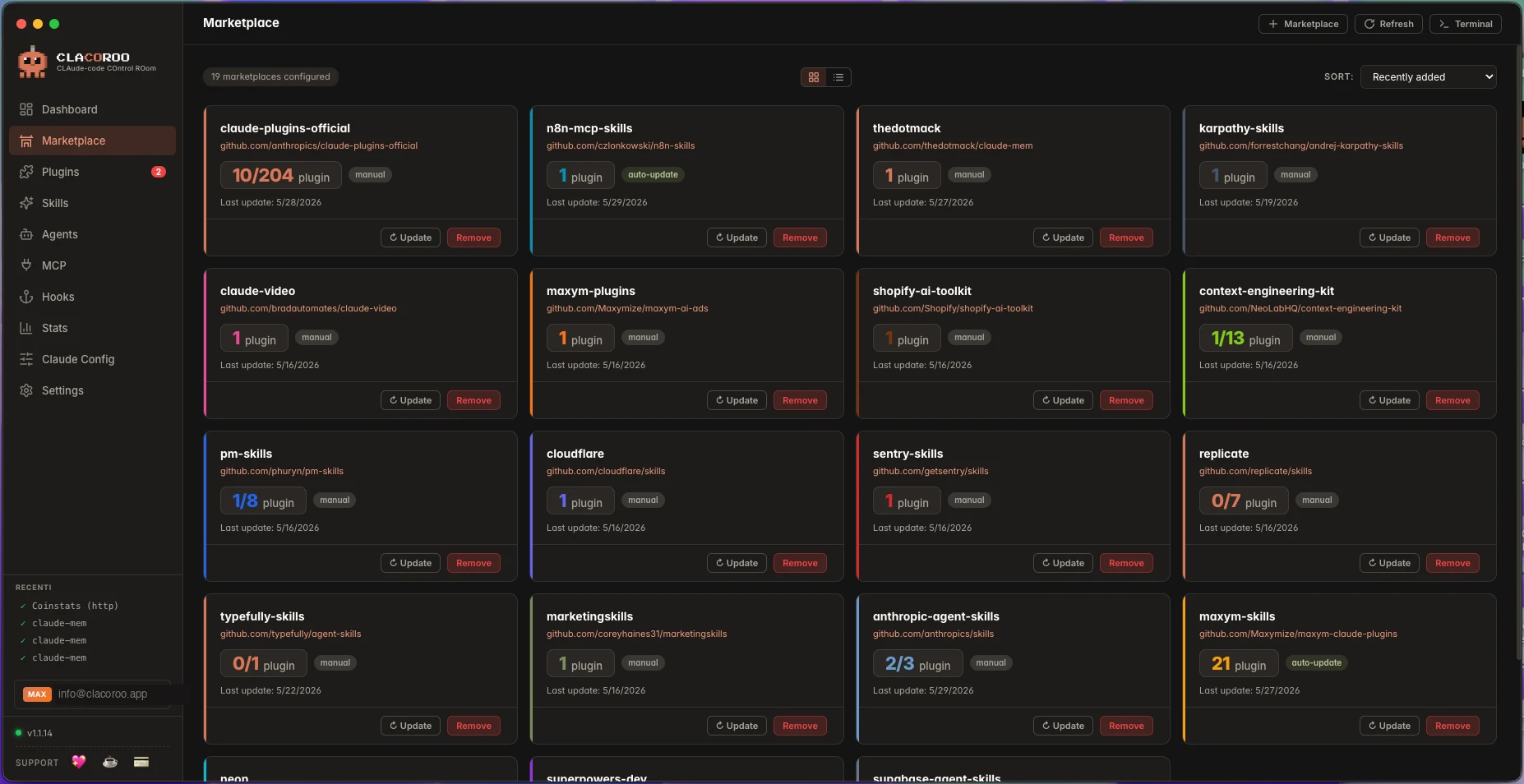The image size is (1524, 784).
Task: Select the Coinstats (http) recent entry
Action: click(75, 606)
